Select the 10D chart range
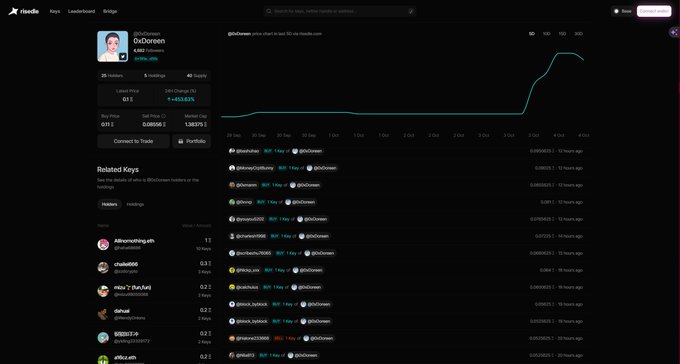Screen dimensions: 680x364 tap(546, 34)
